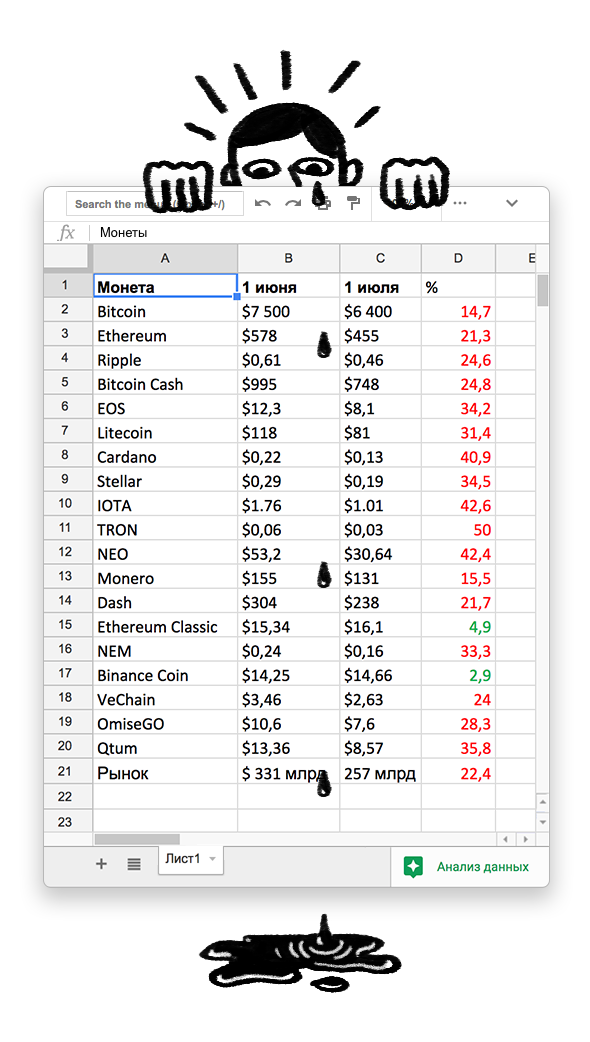This screenshot has height=1042, width=590.
Task: Click the Redo arrow in the toolbar
Action: pyautogui.click(x=293, y=203)
